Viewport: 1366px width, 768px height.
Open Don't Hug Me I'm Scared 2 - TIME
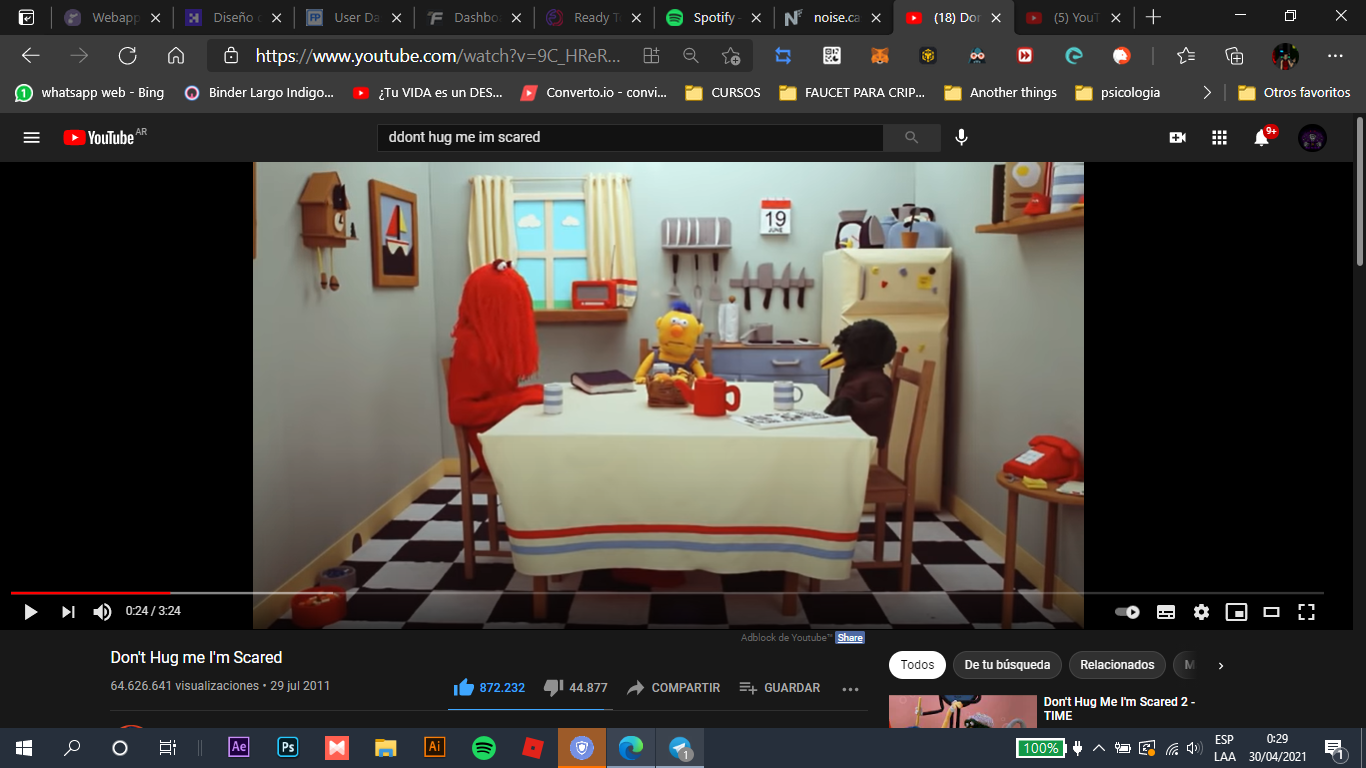1119,709
